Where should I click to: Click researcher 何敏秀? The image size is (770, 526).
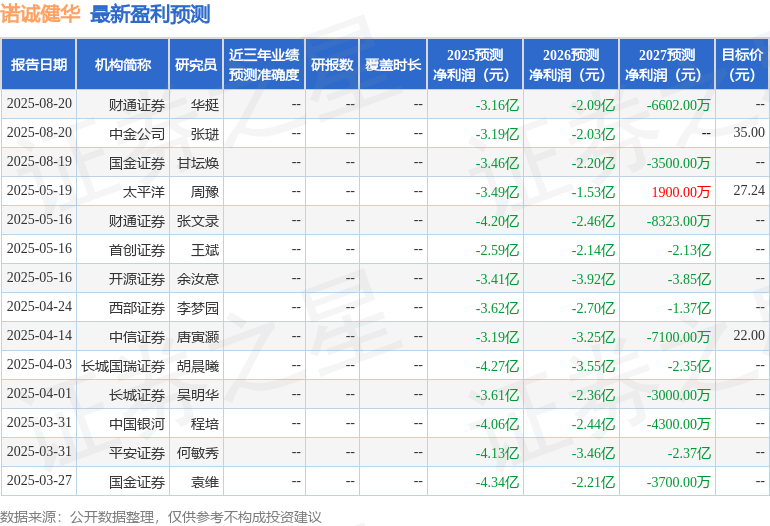(198, 453)
